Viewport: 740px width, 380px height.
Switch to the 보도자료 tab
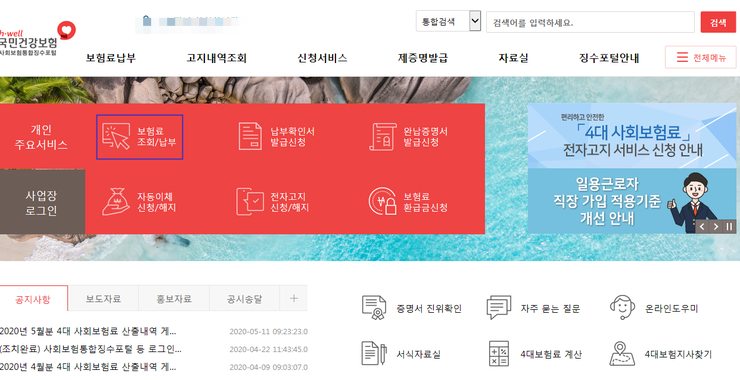[103, 298]
